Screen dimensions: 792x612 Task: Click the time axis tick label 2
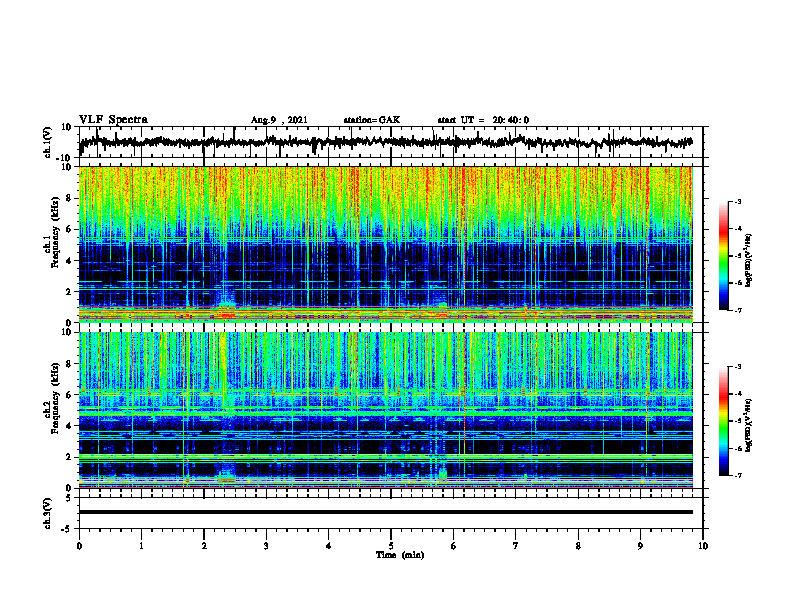[204, 546]
